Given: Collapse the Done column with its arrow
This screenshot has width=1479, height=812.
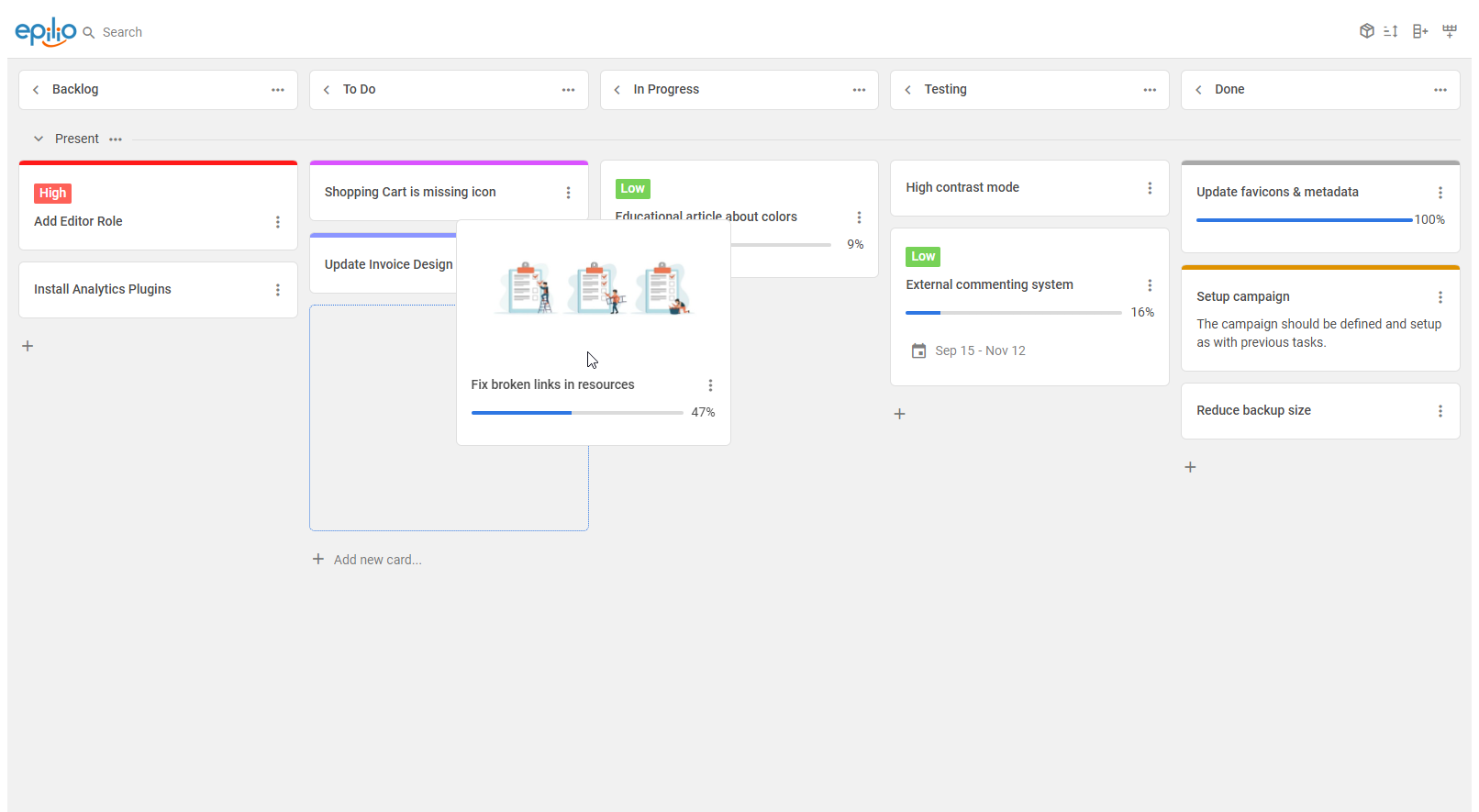Looking at the screenshot, I should [x=1198, y=90].
